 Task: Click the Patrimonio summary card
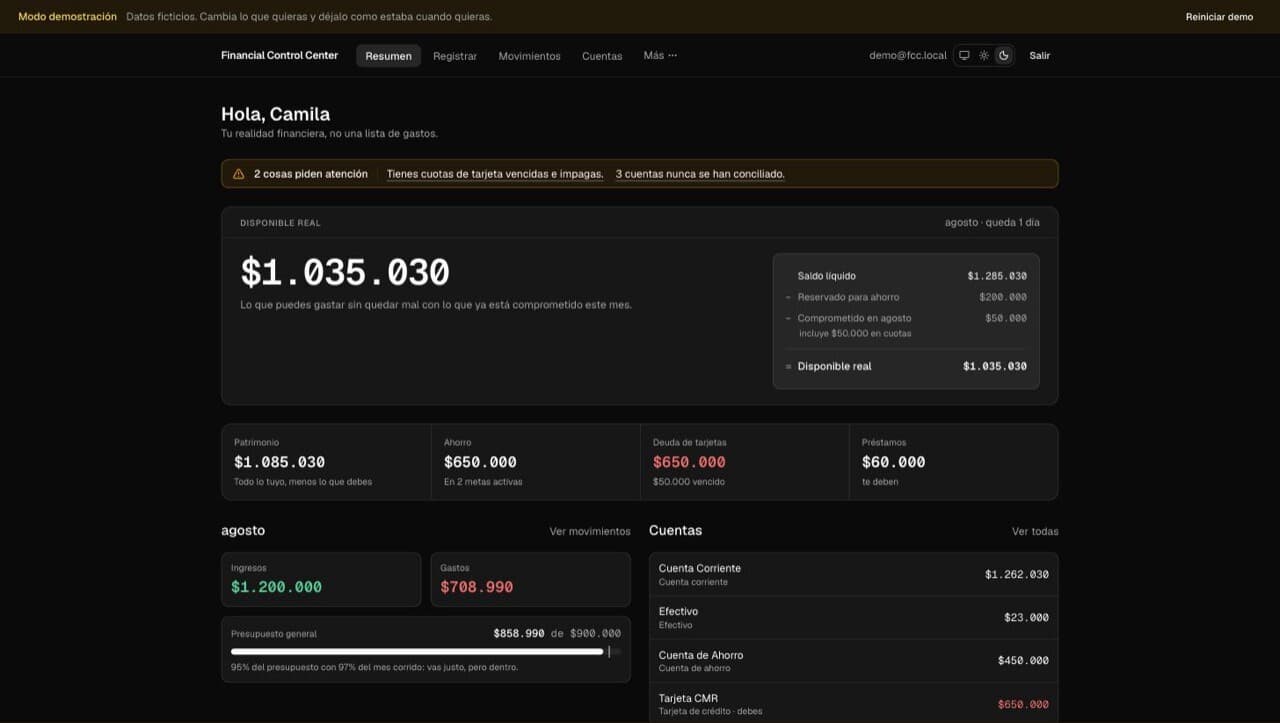[x=326, y=462]
